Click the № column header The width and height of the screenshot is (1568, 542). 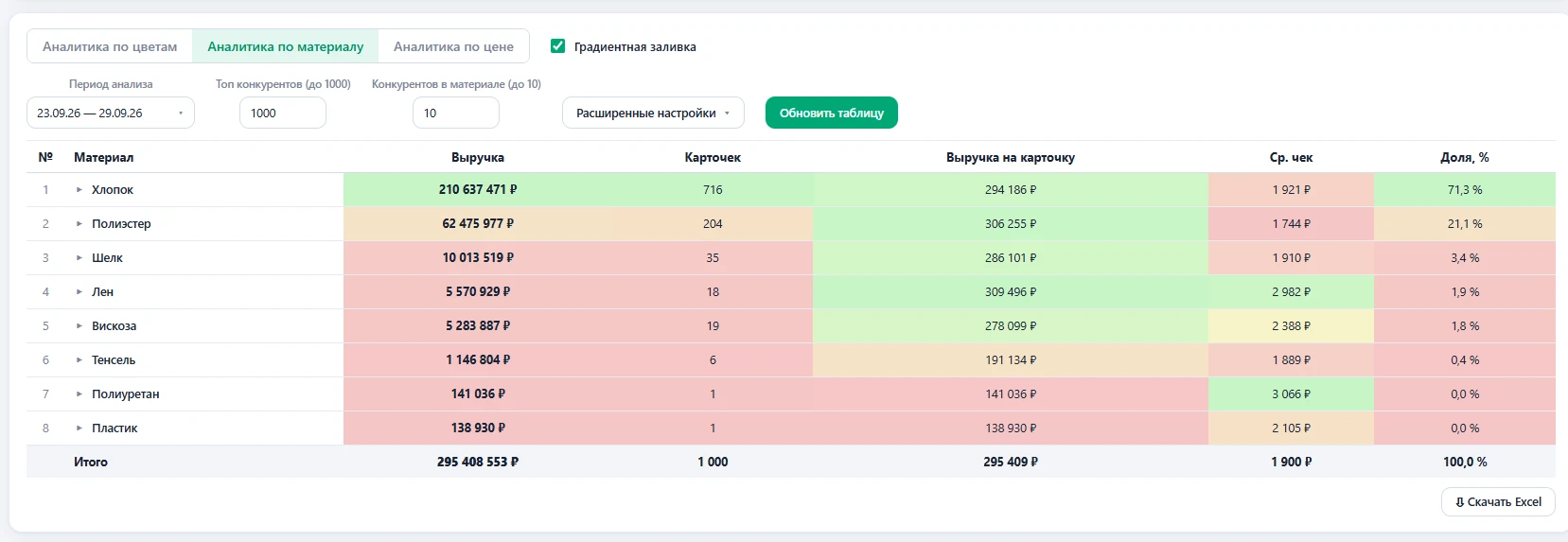point(45,157)
